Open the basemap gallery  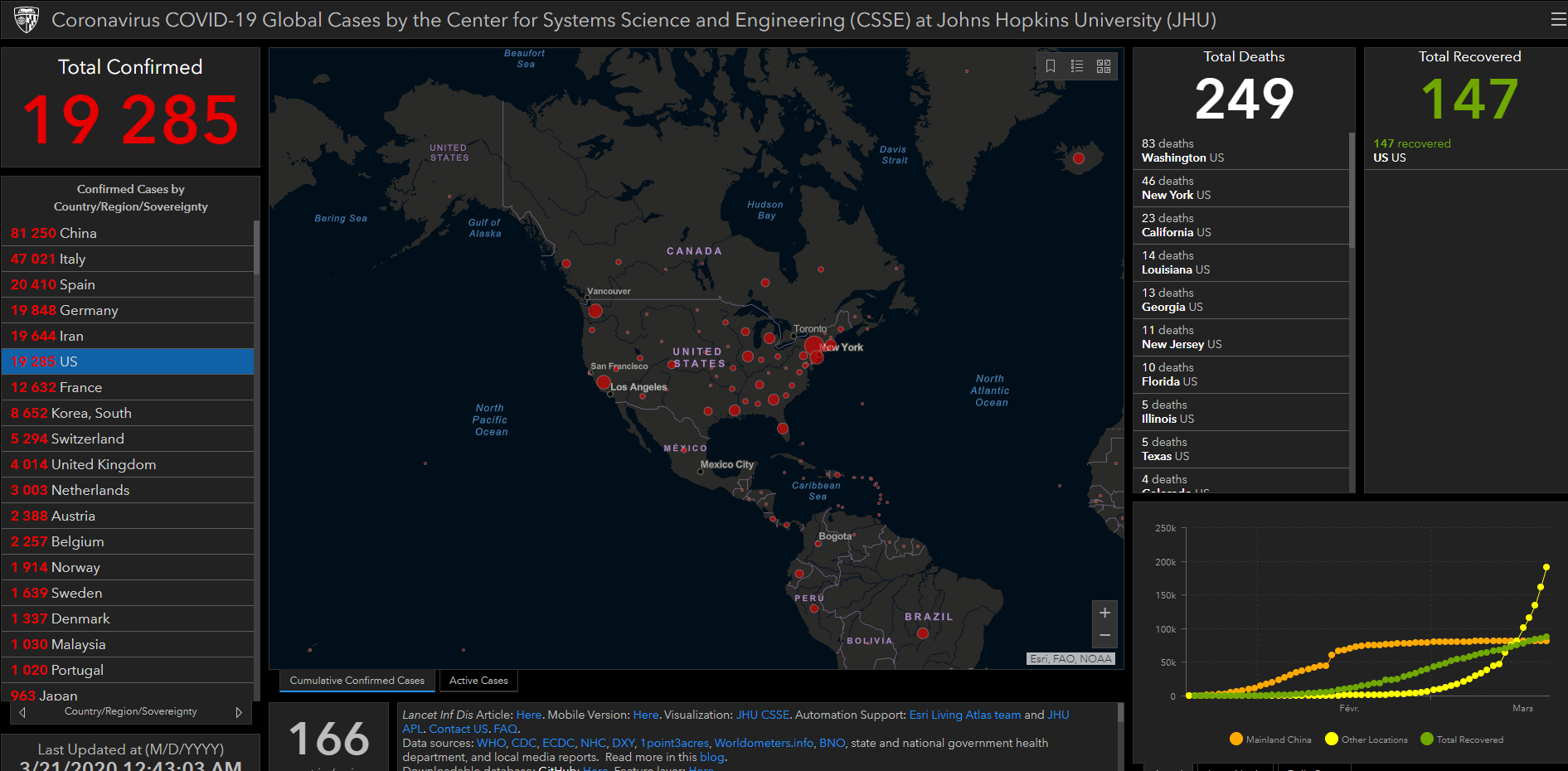pyautogui.click(x=1103, y=65)
